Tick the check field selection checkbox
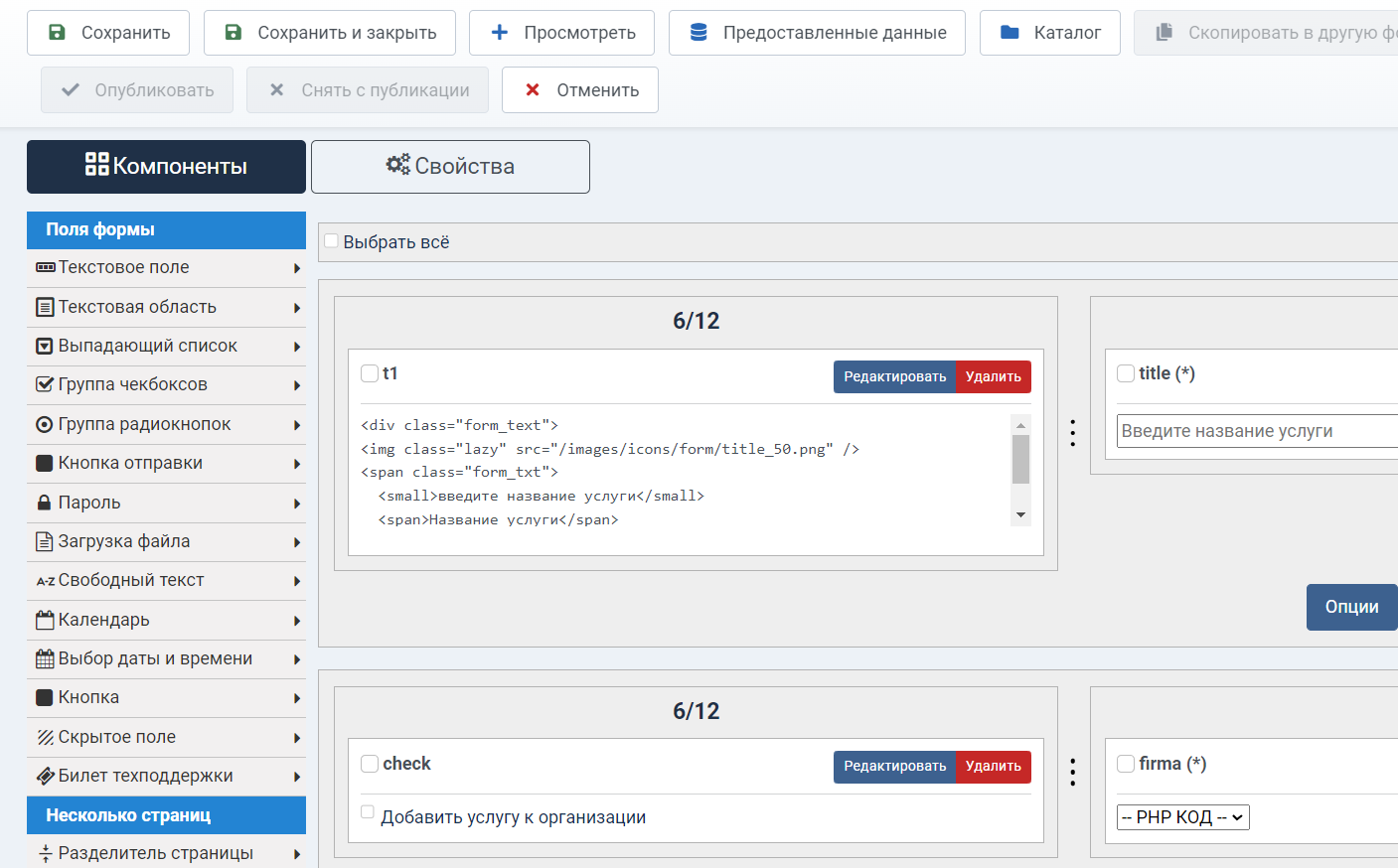1398x868 pixels. click(x=370, y=764)
